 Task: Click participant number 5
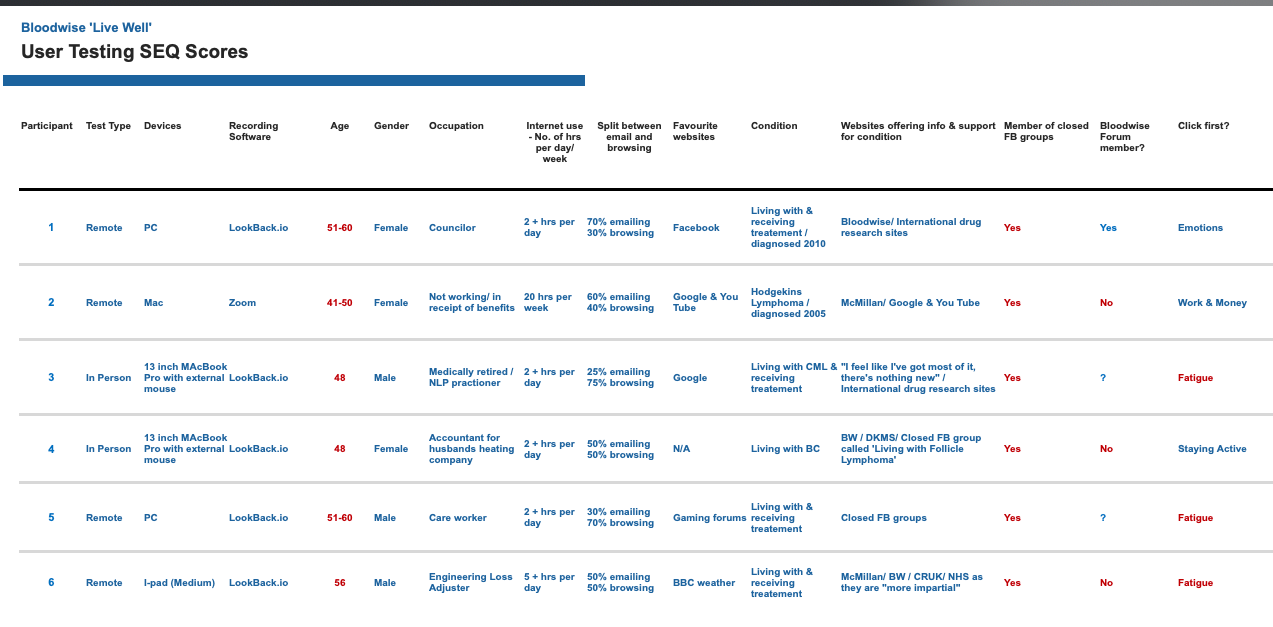pyautogui.click(x=51, y=518)
